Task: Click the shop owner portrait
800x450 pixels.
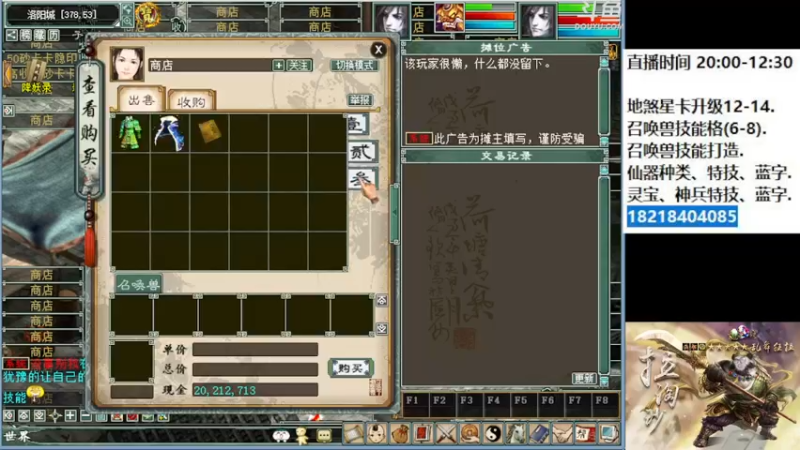Action: (x=127, y=64)
